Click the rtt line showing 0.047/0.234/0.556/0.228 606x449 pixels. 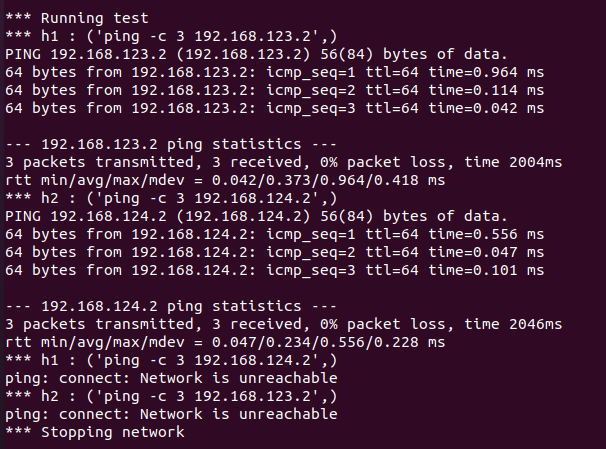click(x=225, y=342)
